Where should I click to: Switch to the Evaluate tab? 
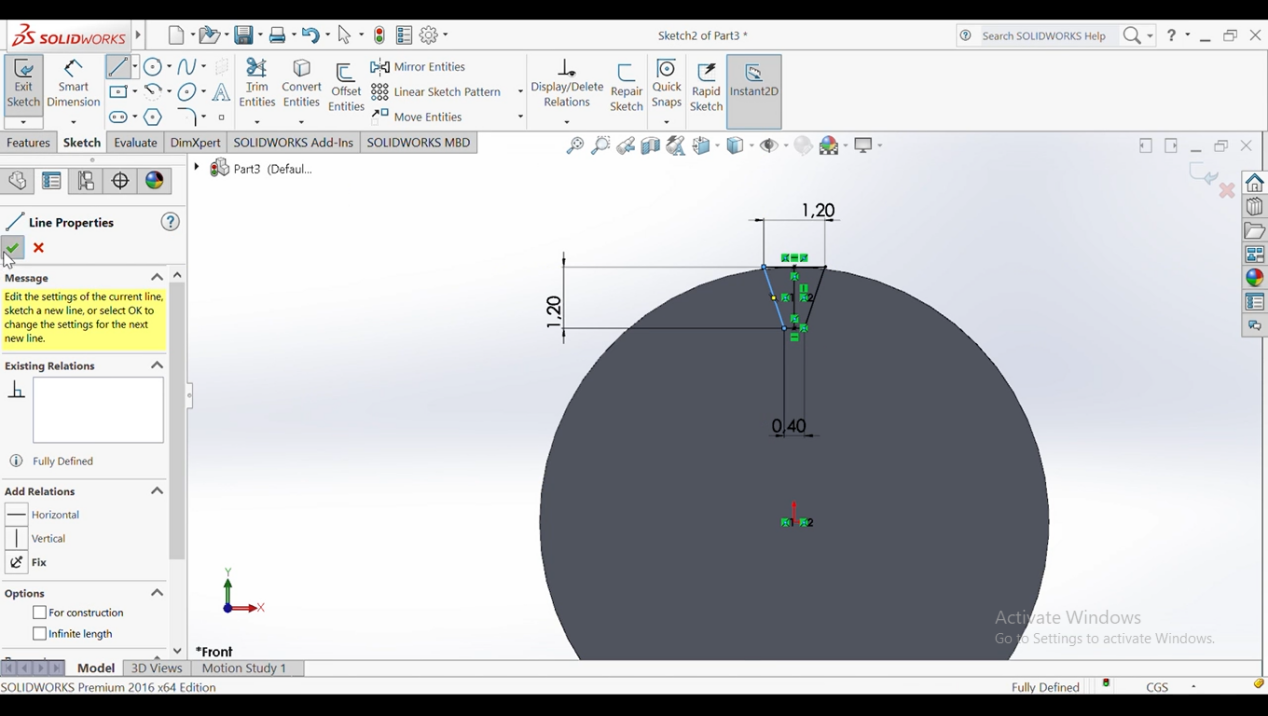click(x=135, y=143)
